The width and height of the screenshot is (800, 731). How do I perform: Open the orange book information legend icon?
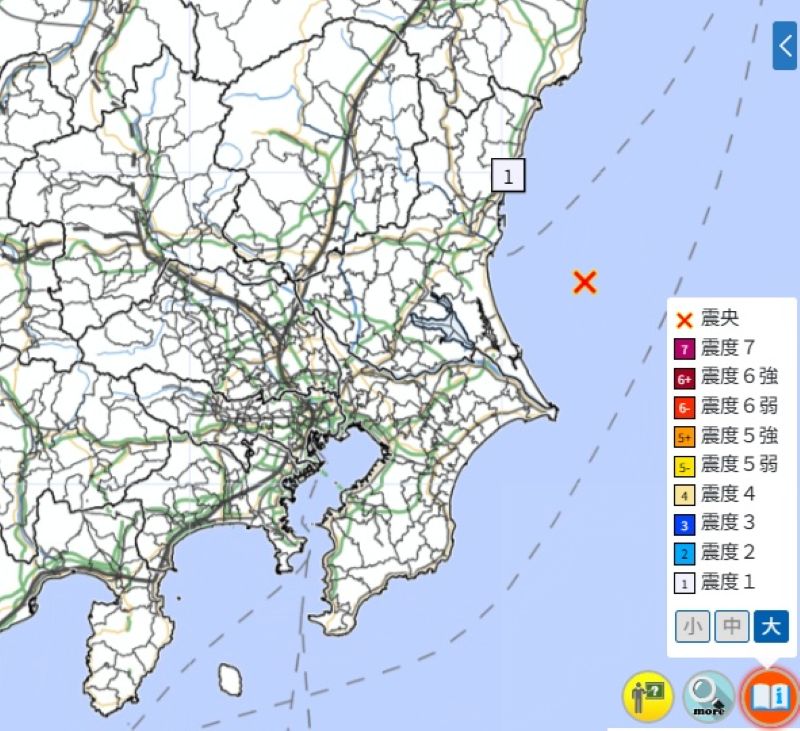pos(766,694)
